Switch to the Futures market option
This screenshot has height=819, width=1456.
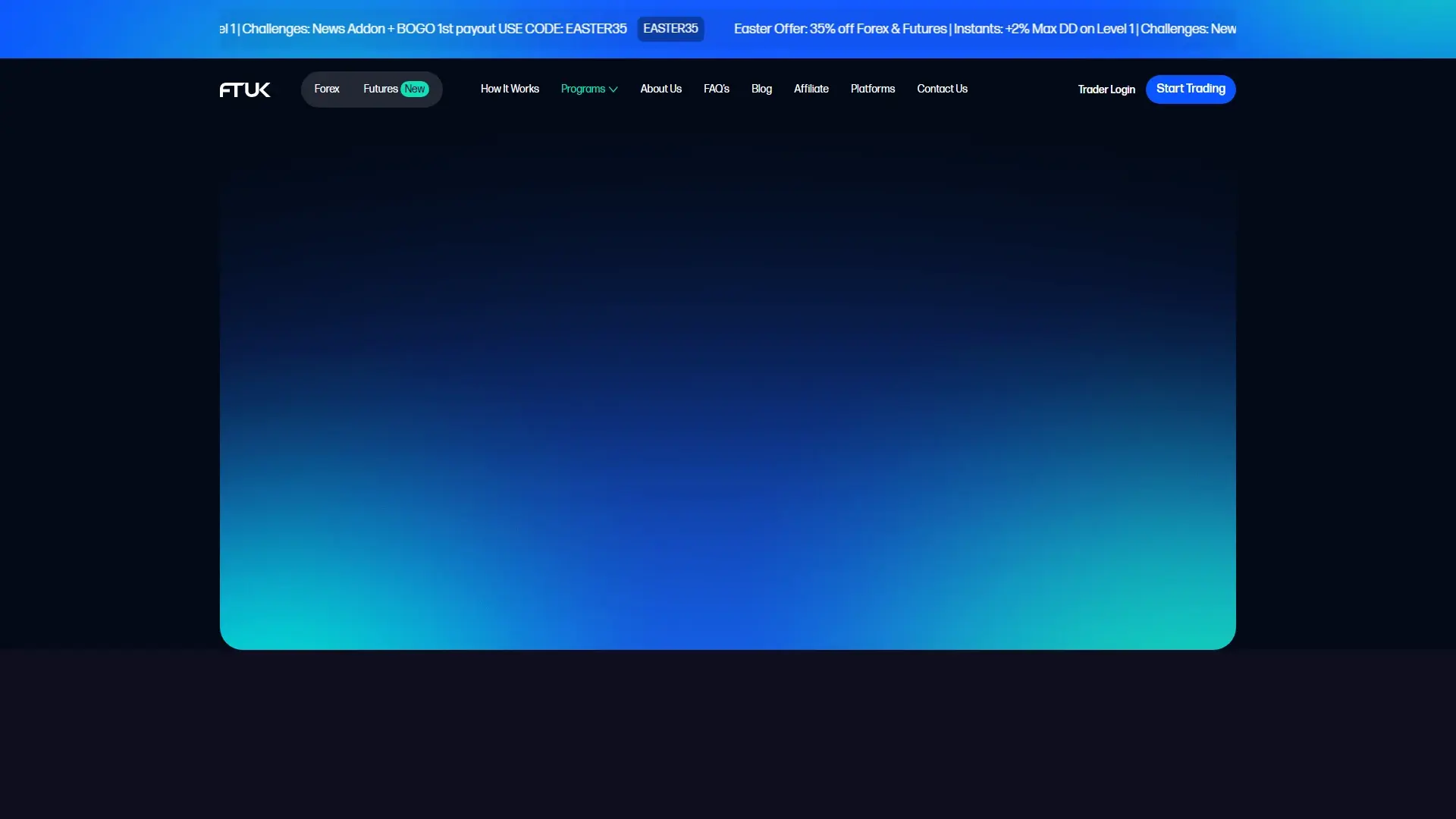379,89
